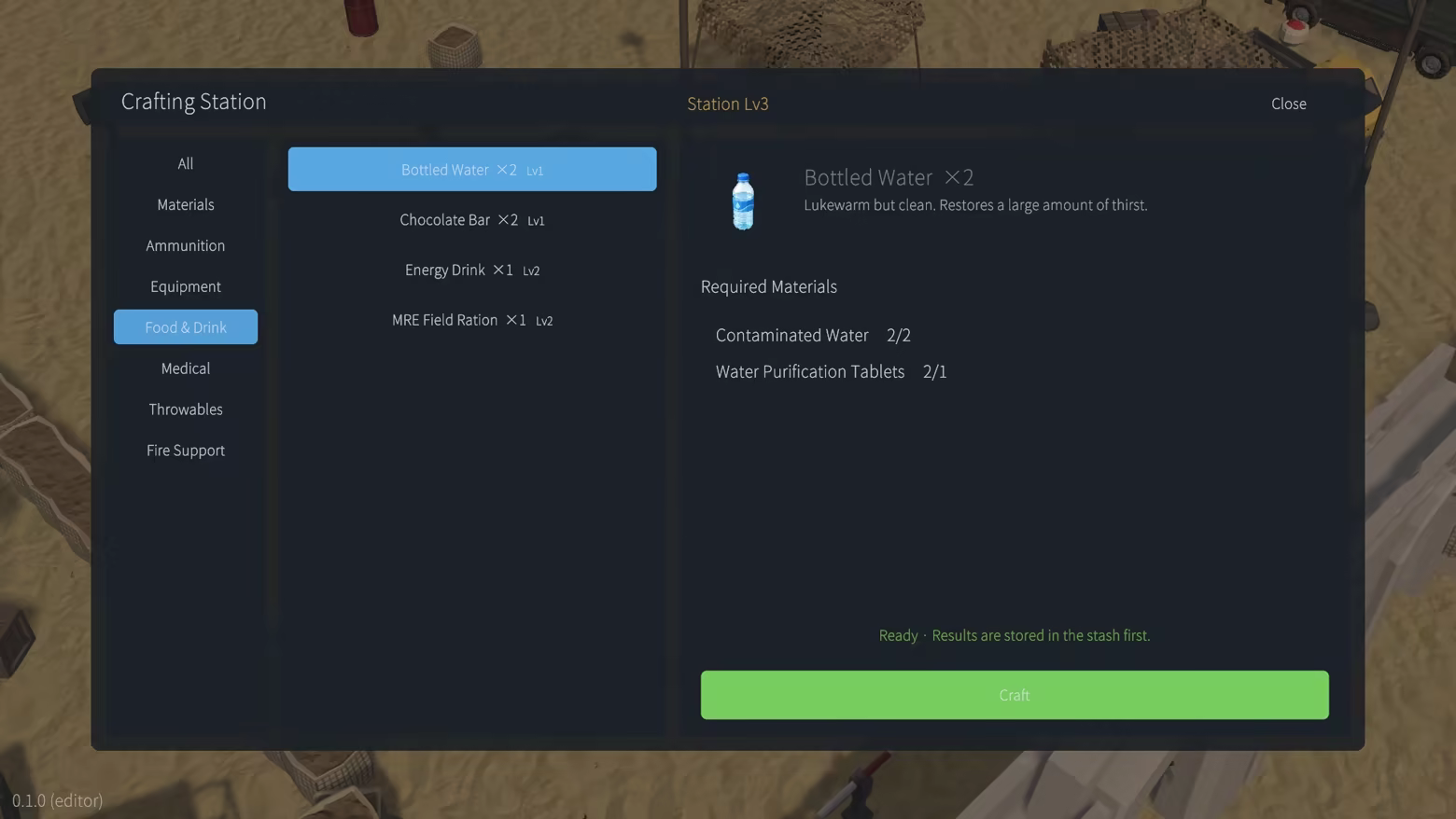The image size is (1456, 819).
Task: Choose the Energy Drink recipe
Action: tap(472, 270)
